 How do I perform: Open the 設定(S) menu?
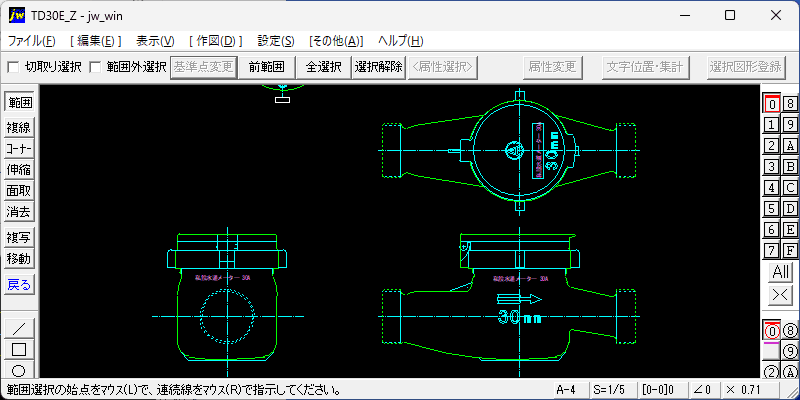tap(276, 41)
